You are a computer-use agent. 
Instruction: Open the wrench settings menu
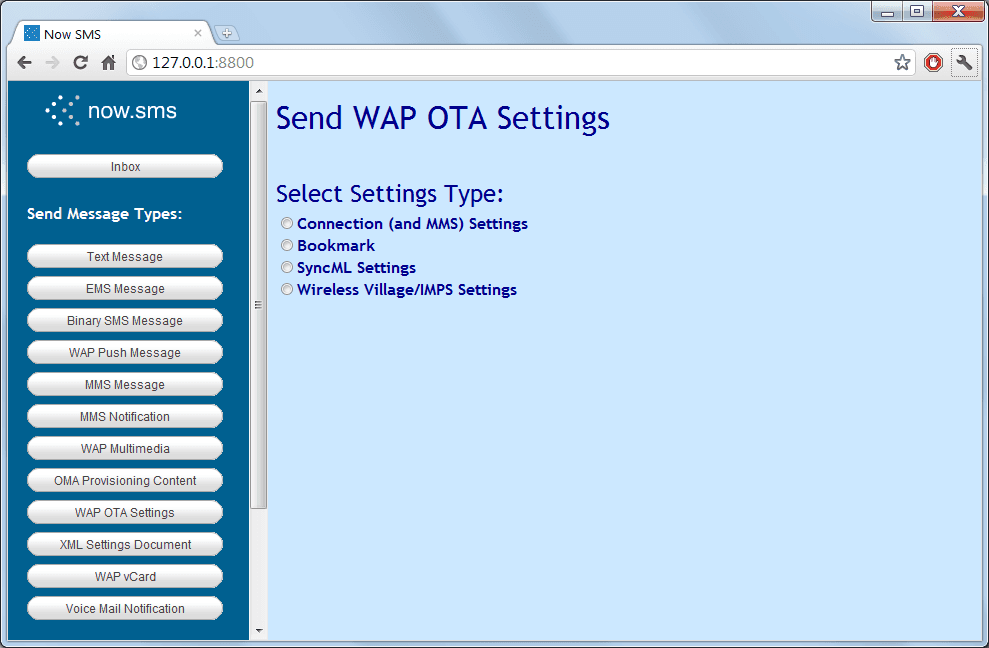point(964,62)
